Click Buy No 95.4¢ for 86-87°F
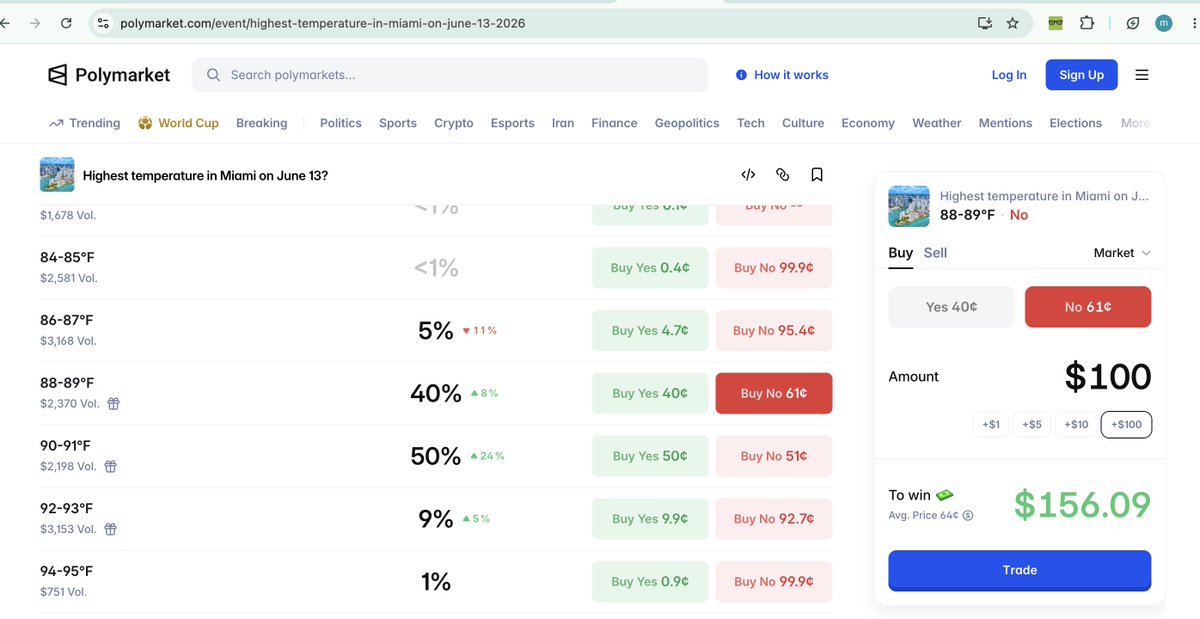This screenshot has height=619, width=1200. point(774,331)
